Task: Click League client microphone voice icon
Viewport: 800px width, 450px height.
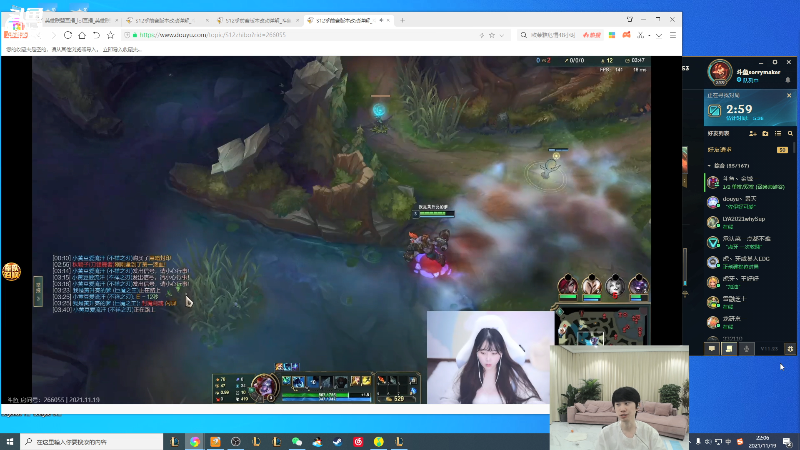Action: [x=746, y=349]
